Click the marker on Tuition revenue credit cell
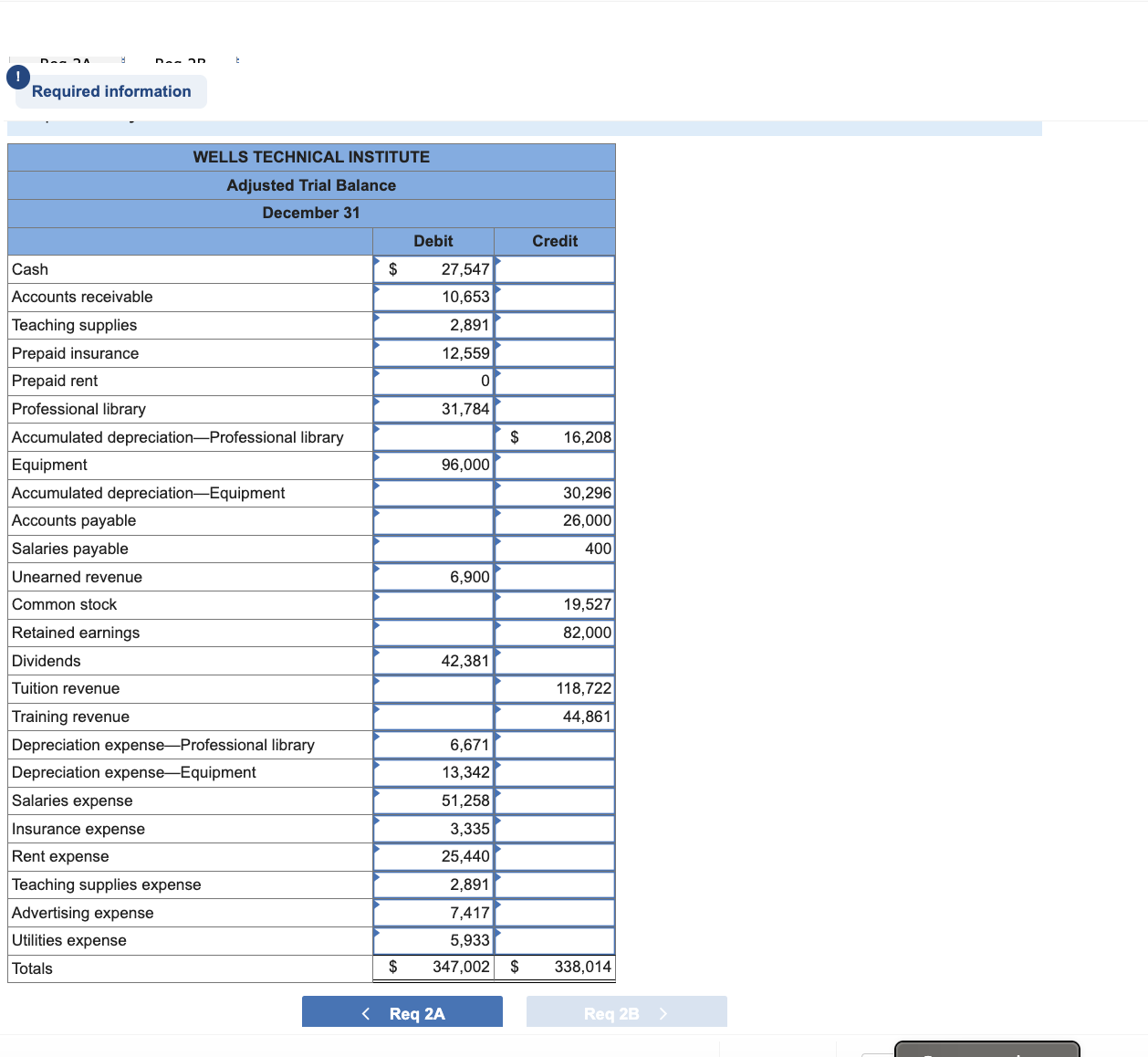 coord(497,683)
